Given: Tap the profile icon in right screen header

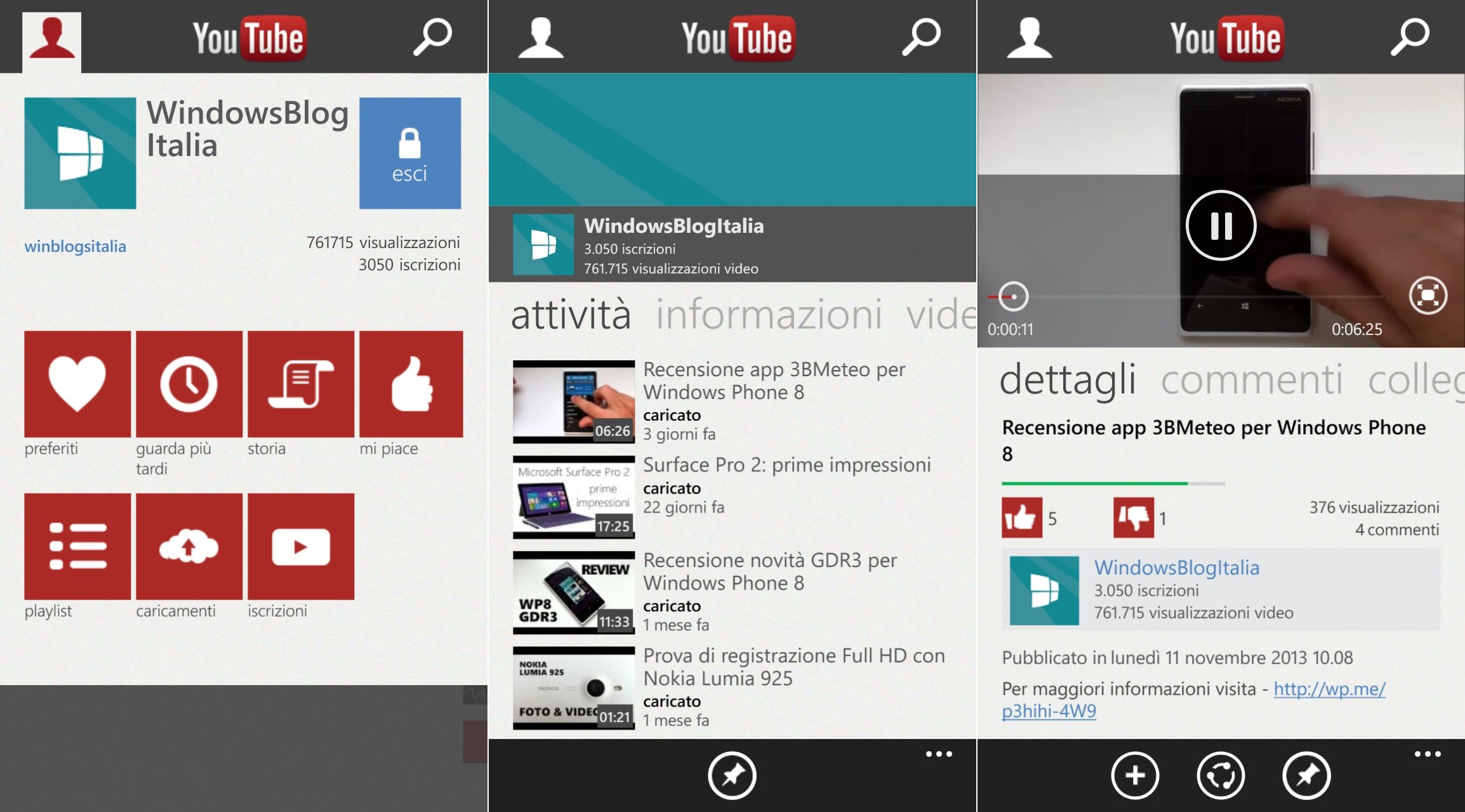Looking at the screenshot, I should tap(1030, 38).
